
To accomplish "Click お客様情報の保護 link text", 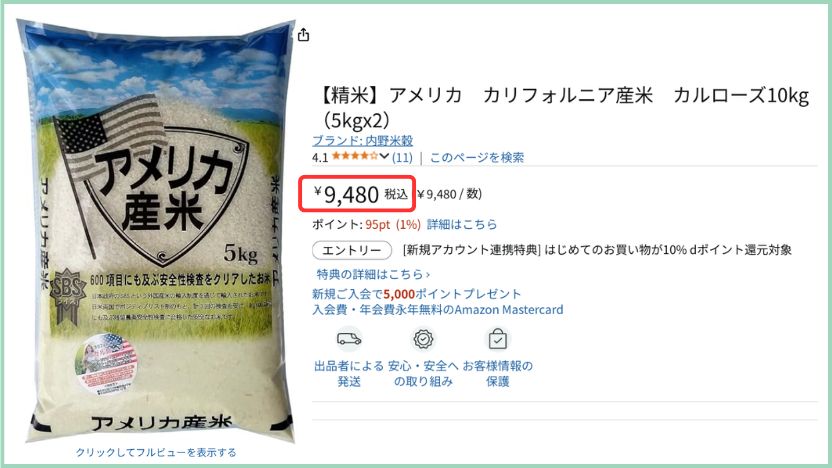I will pyautogui.click(x=497, y=374).
